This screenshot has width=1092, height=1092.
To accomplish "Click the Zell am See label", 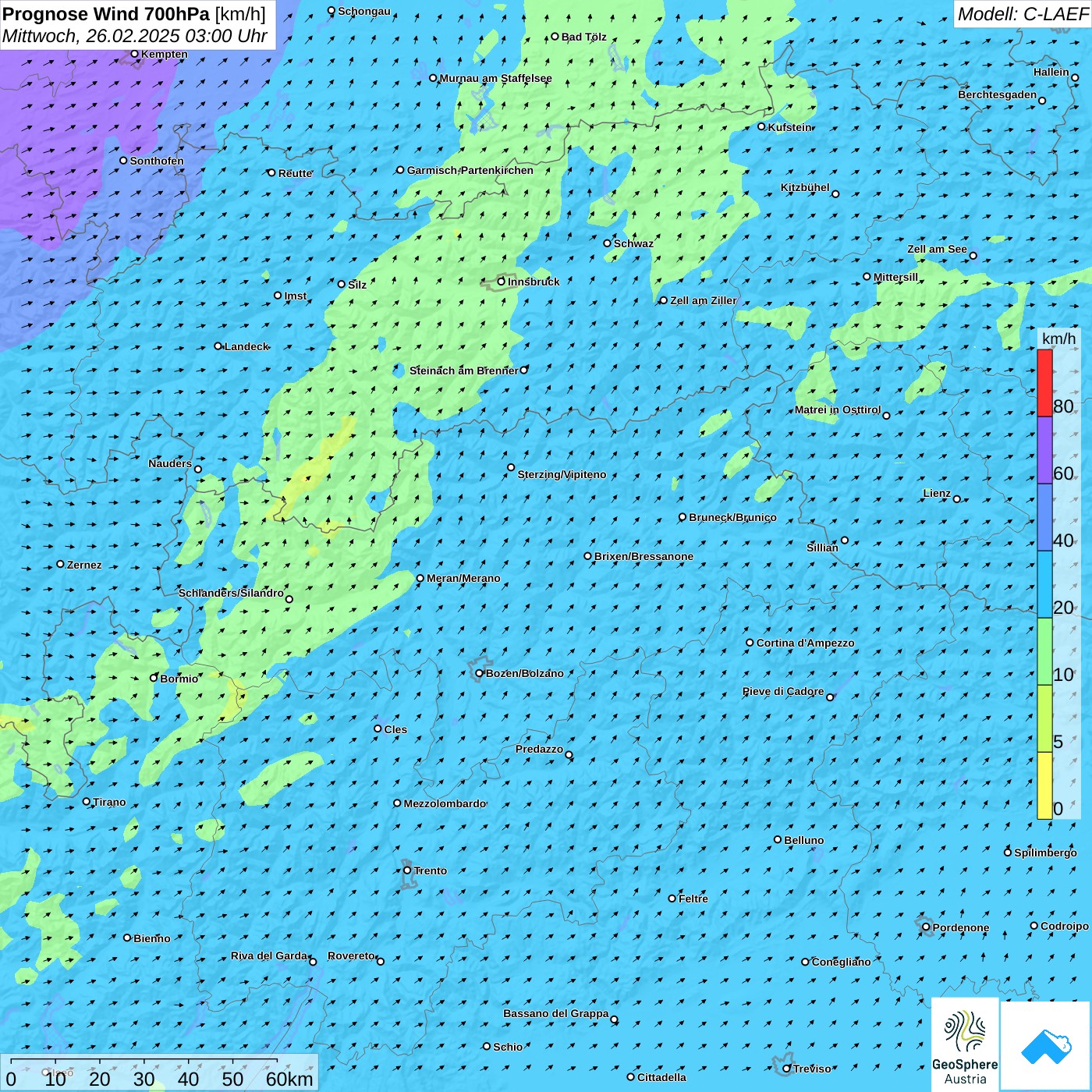I will pyautogui.click(x=937, y=249).
